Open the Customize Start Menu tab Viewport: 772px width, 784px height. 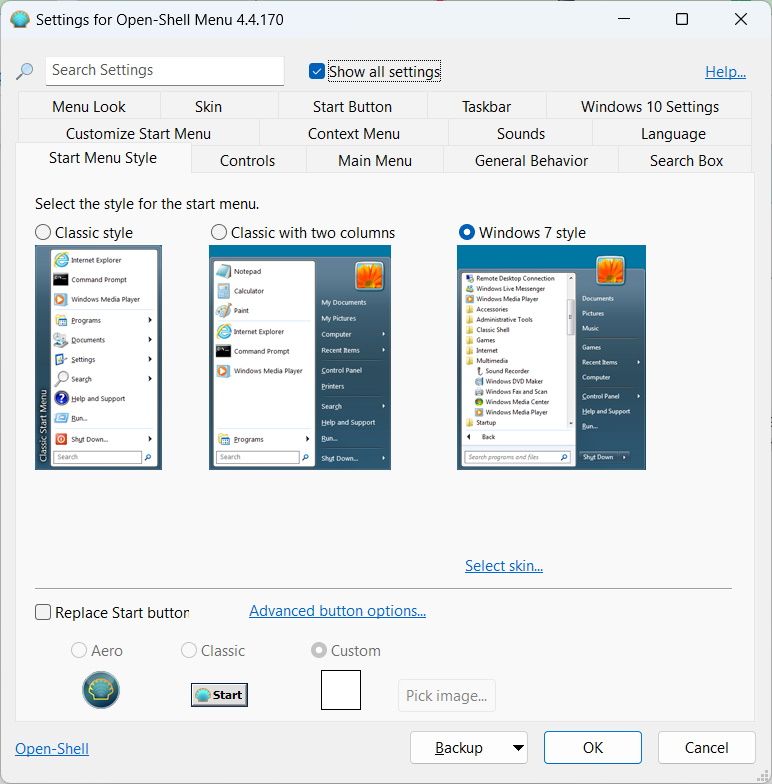coord(138,134)
